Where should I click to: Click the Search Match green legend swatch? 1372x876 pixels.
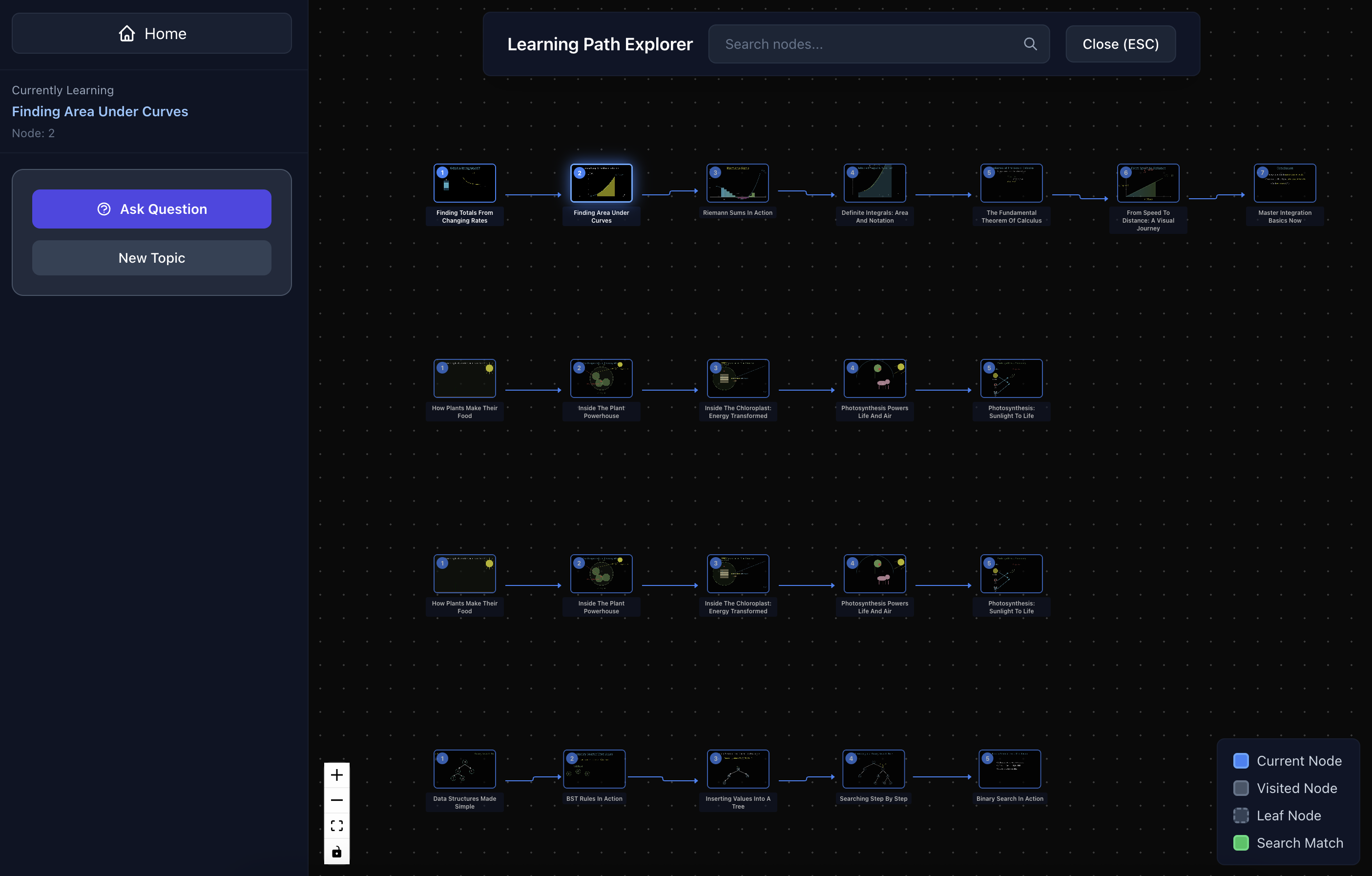tap(1240, 843)
